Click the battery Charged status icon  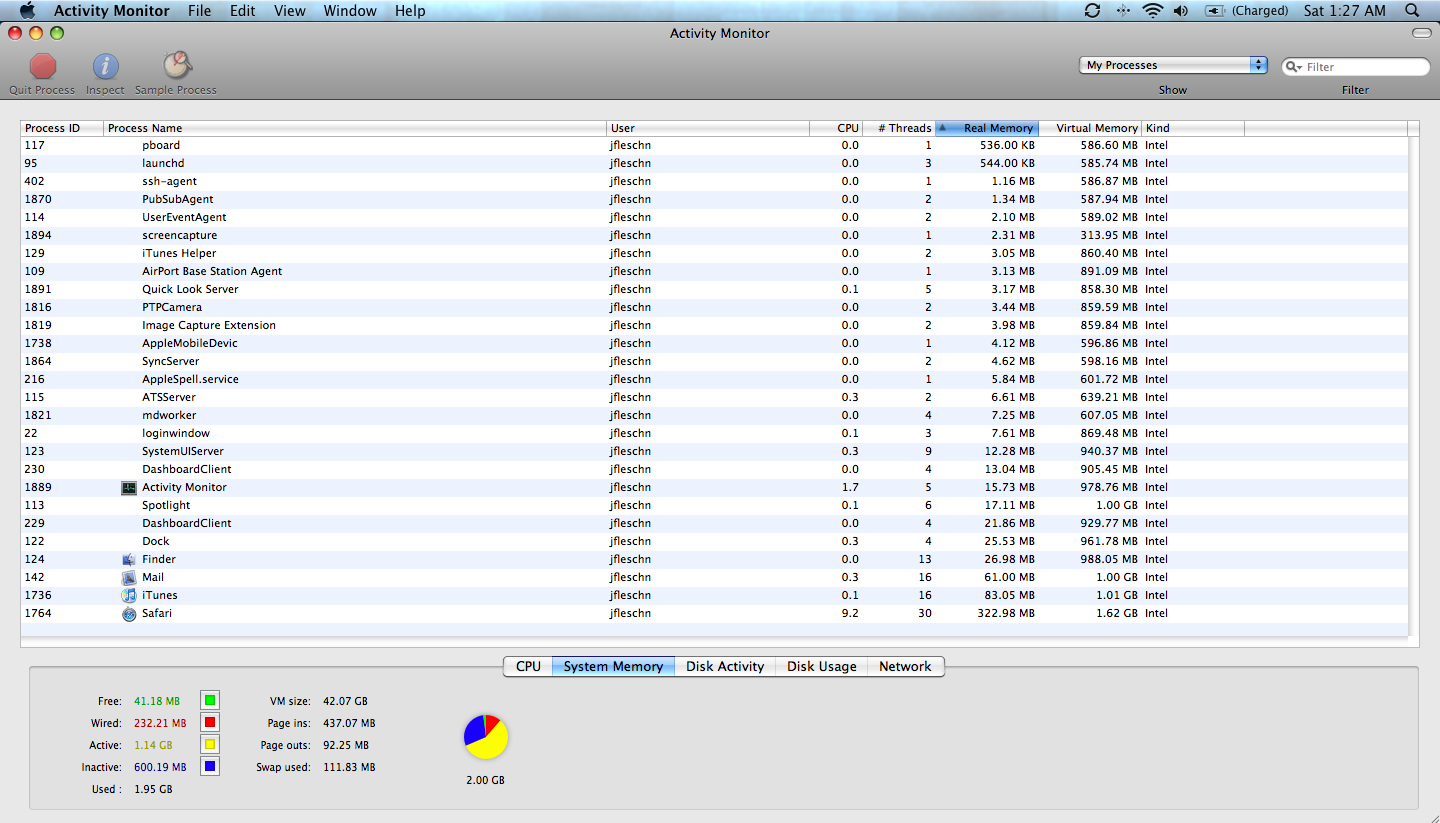(1216, 11)
